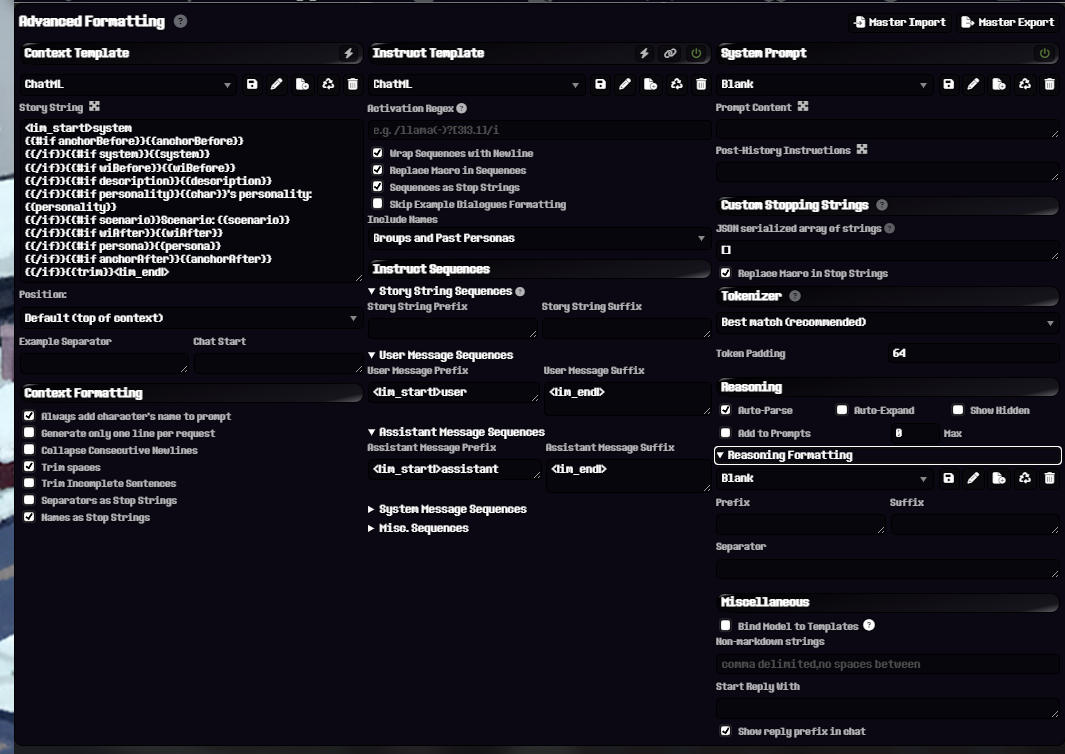The height and width of the screenshot is (754, 1065).
Task: Disable Names as Stop Strings
Action: pos(29,517)
